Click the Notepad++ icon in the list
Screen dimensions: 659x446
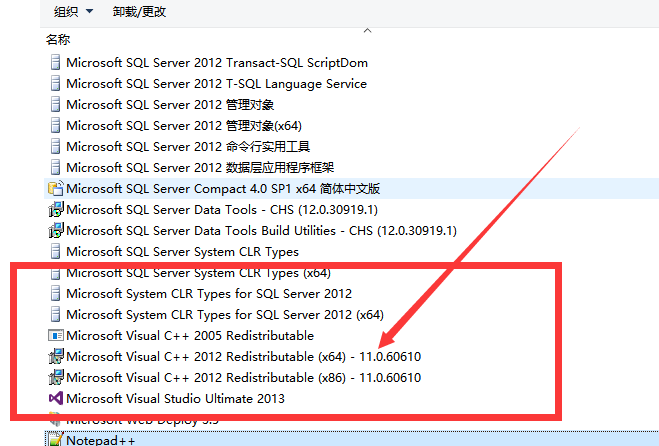[56, 440]
